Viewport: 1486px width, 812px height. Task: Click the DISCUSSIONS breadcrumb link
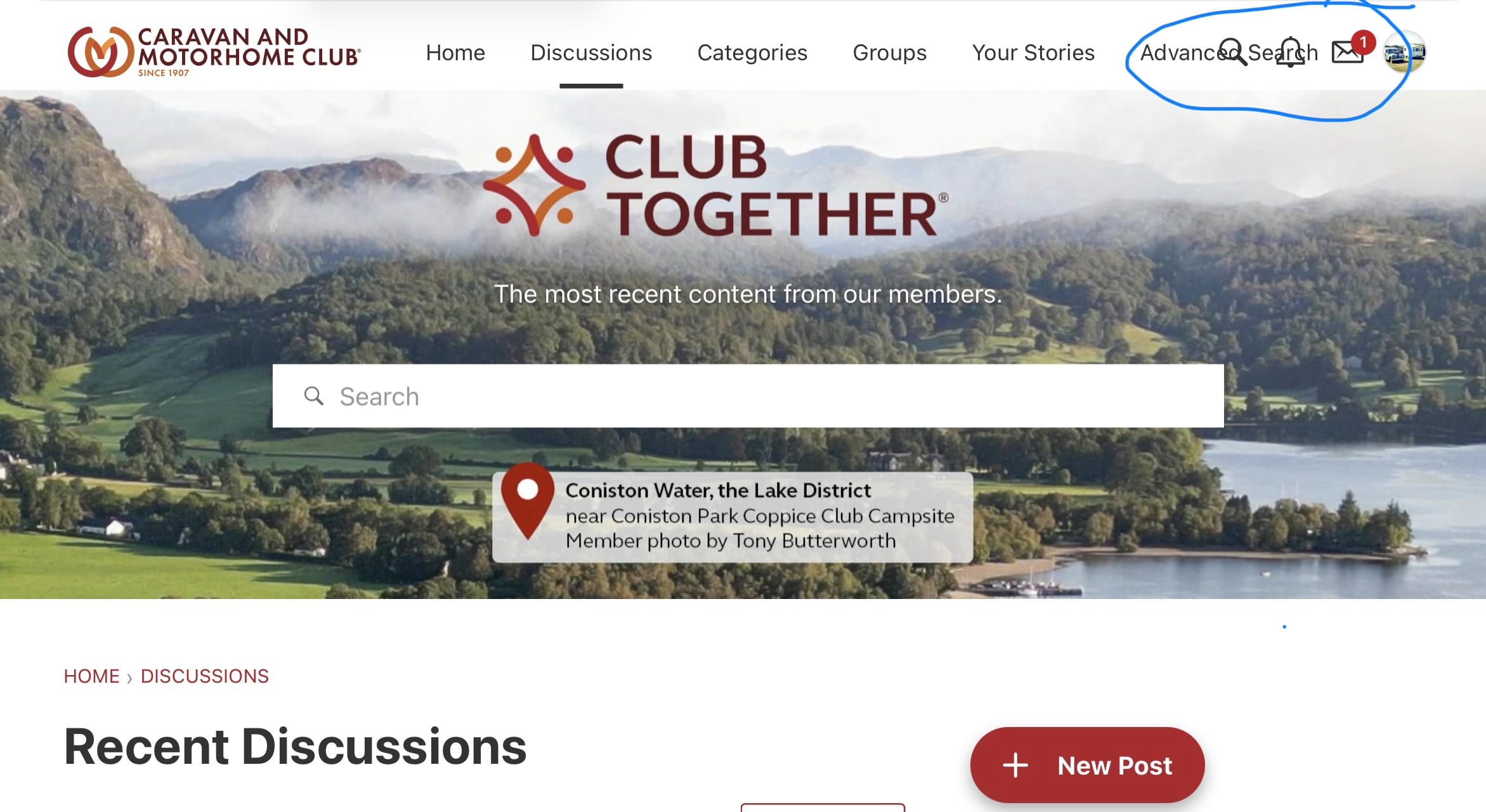point(205,676)
